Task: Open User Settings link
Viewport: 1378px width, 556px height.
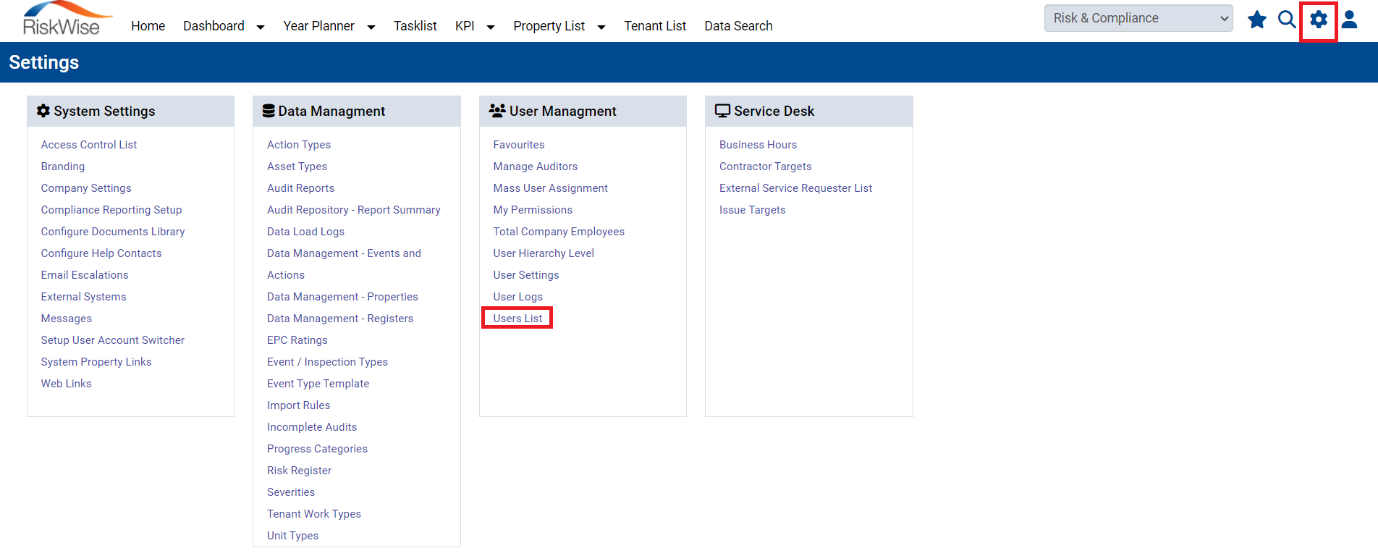Action: (526, 275)
